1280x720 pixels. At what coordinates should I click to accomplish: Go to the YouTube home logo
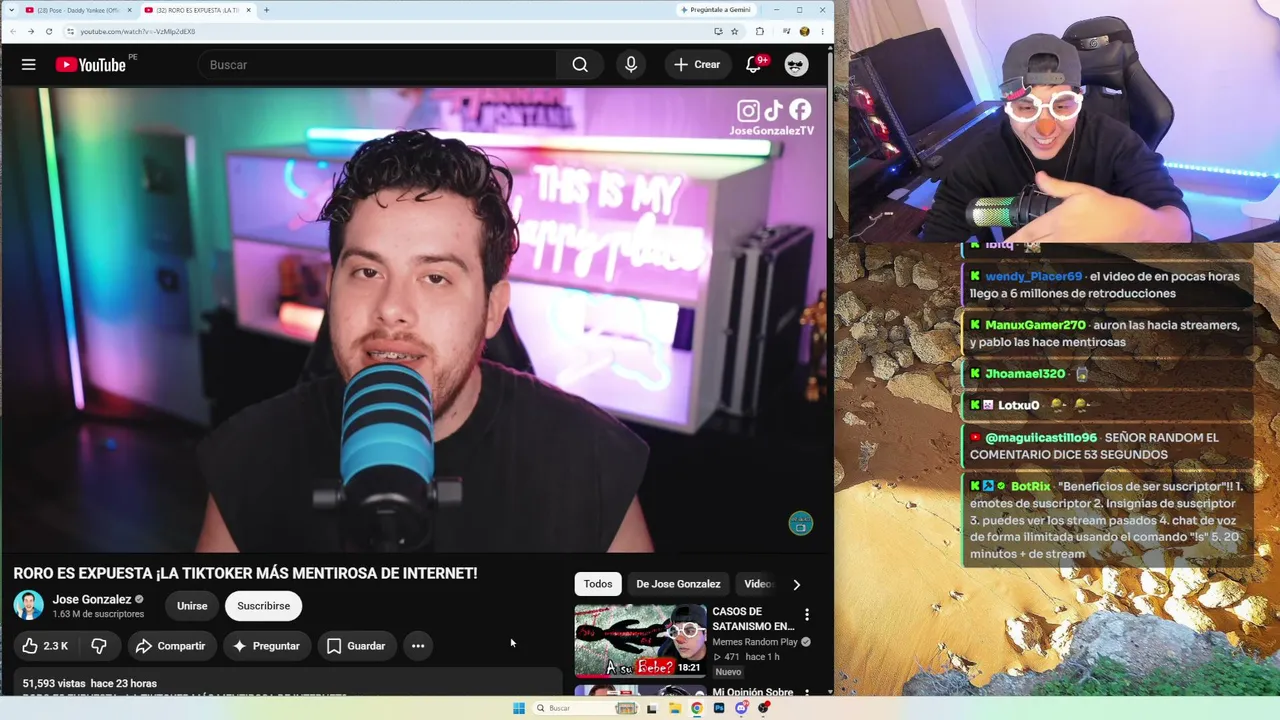pos(90,65)
